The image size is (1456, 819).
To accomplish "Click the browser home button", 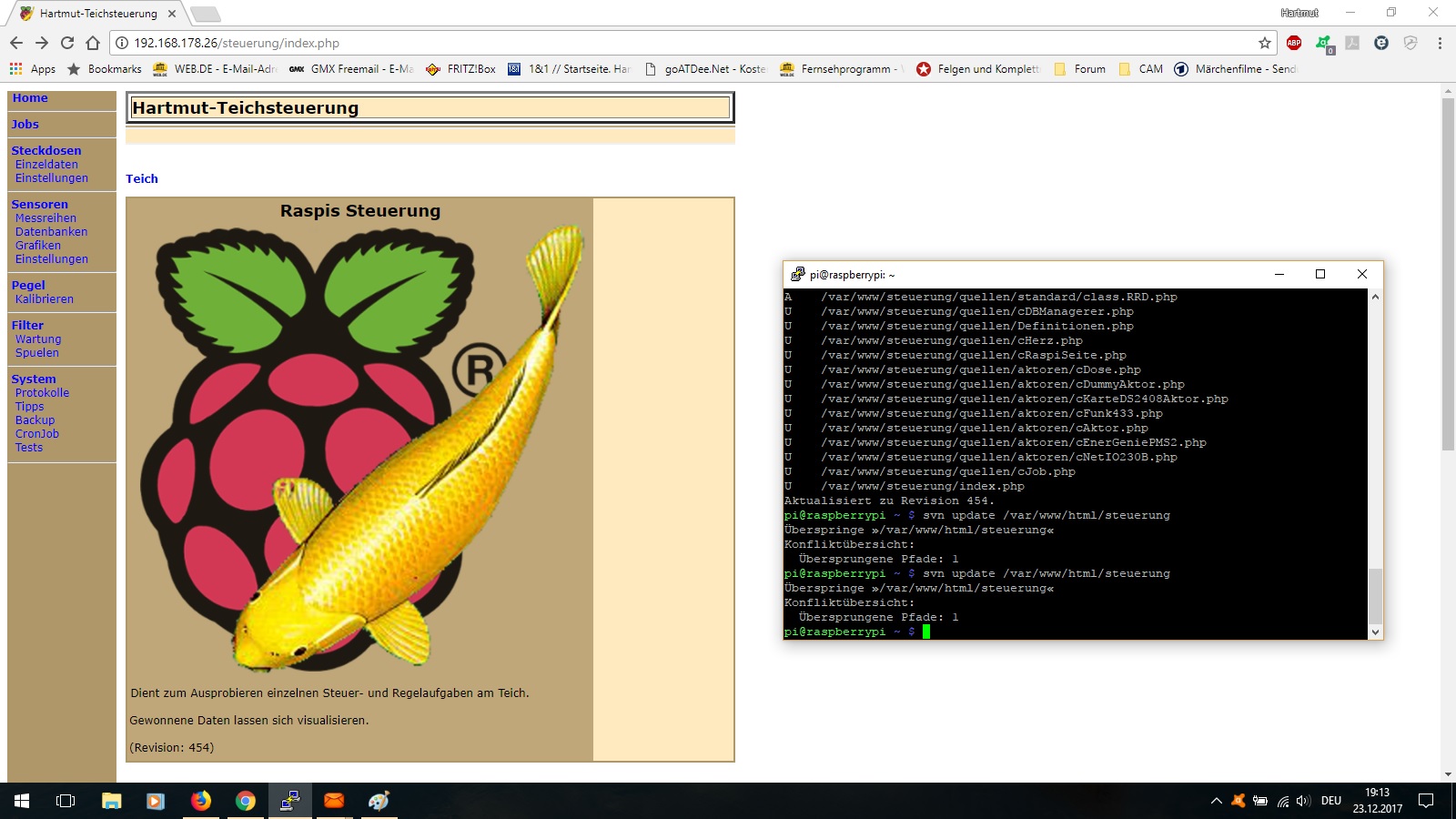I will pos(93,43).
